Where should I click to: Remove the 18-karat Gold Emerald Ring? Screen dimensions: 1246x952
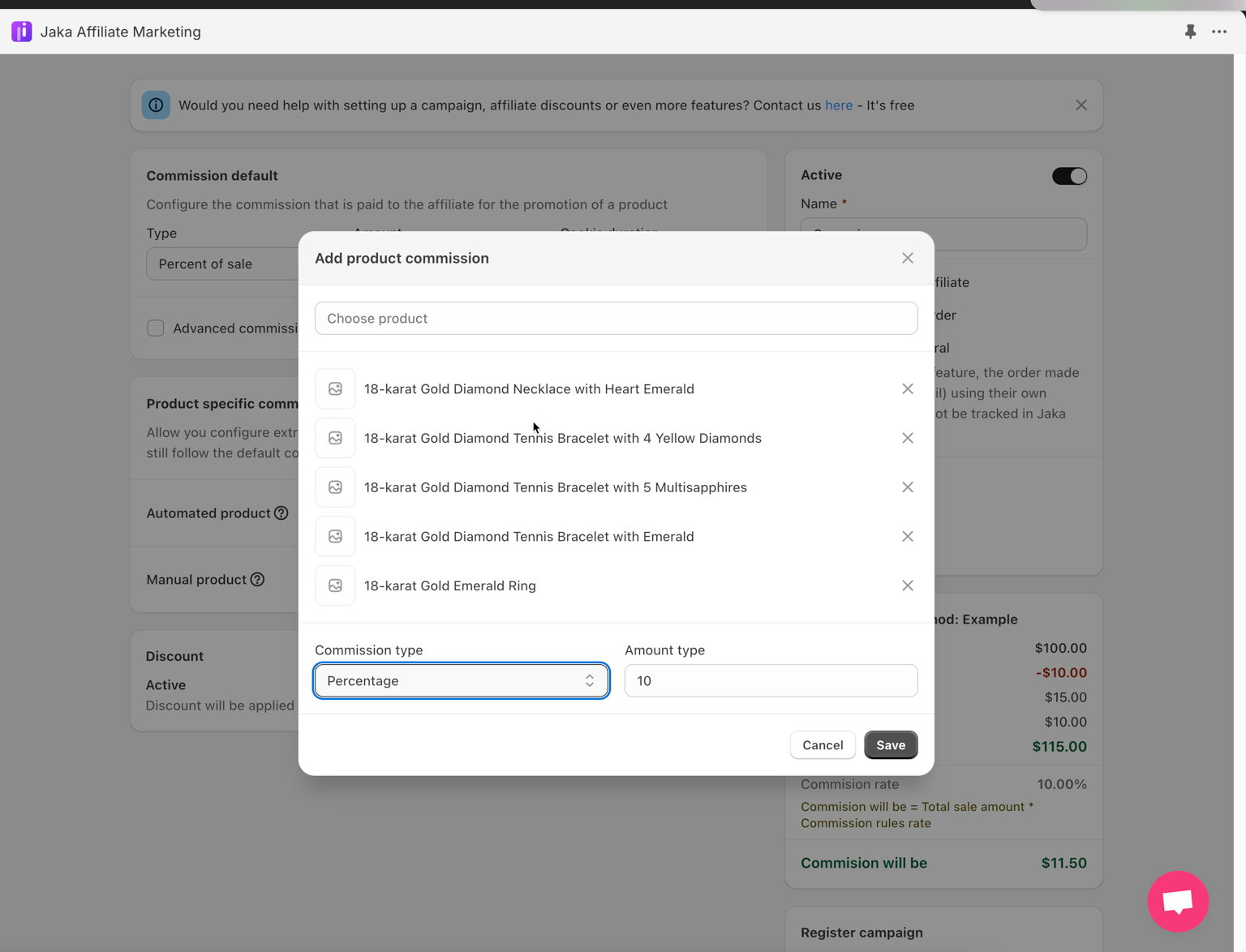tap(907, 585)
